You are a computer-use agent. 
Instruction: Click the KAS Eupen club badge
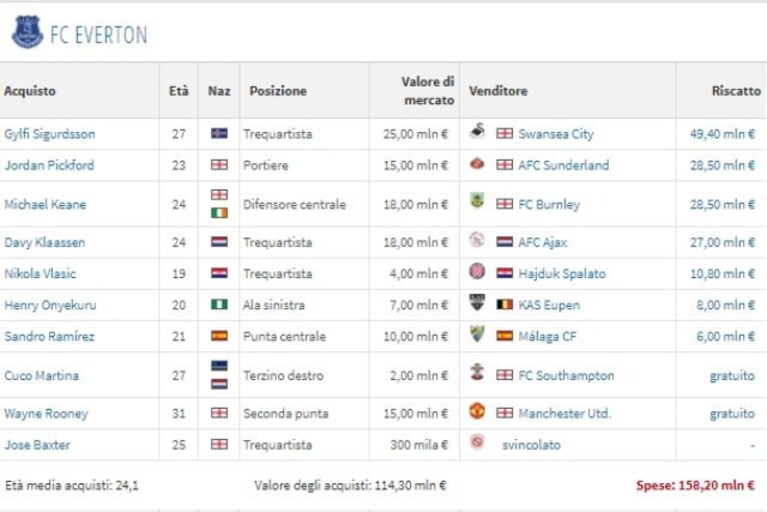(x=477, y=302)
